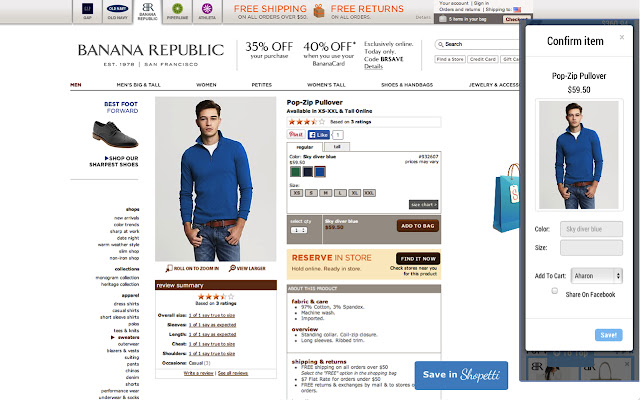Click the United States flag icon
The height and width of the screenshot is (400, 640).
(517, 9)
